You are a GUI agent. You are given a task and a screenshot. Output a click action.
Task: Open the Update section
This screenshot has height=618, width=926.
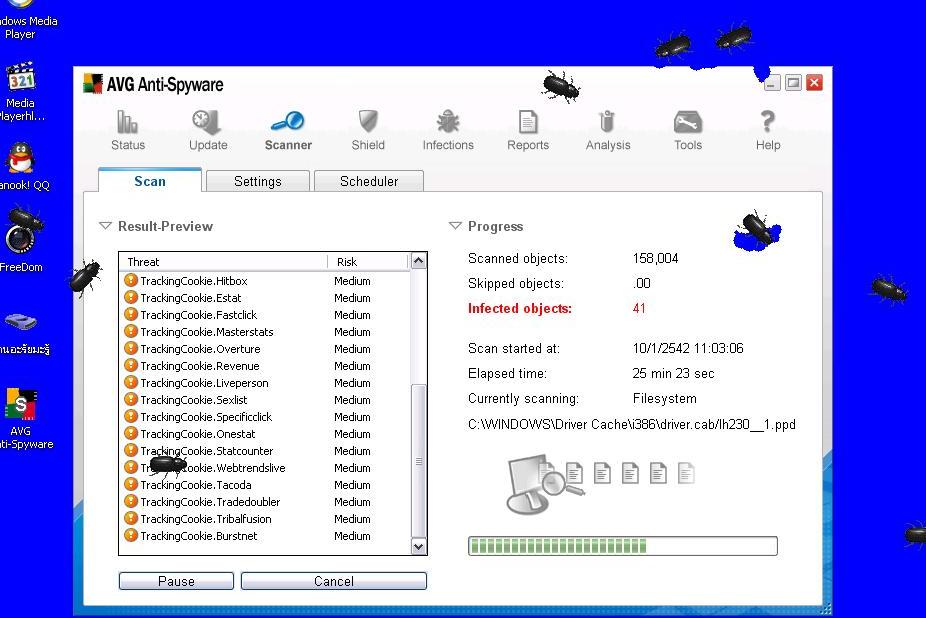point(208,130)
